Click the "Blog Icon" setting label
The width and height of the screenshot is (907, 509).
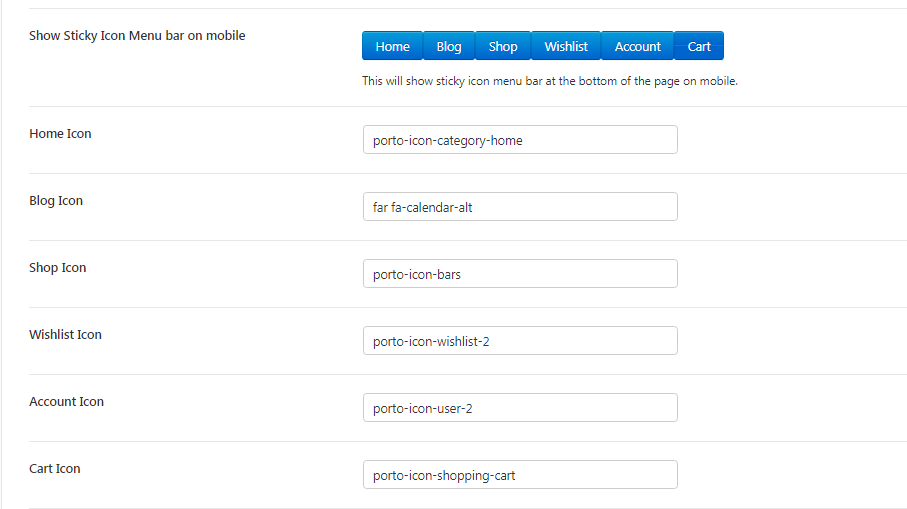[x=56, y=201]
